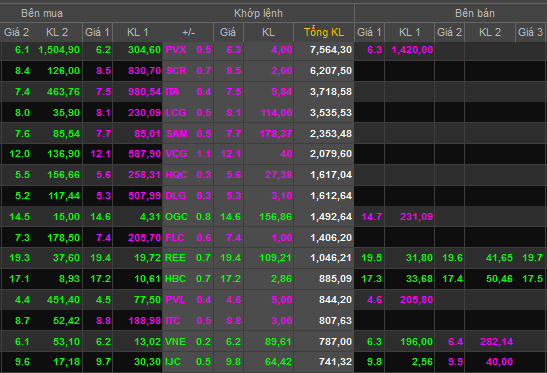Select the FLC stock symbol

(x=174, y=238)
